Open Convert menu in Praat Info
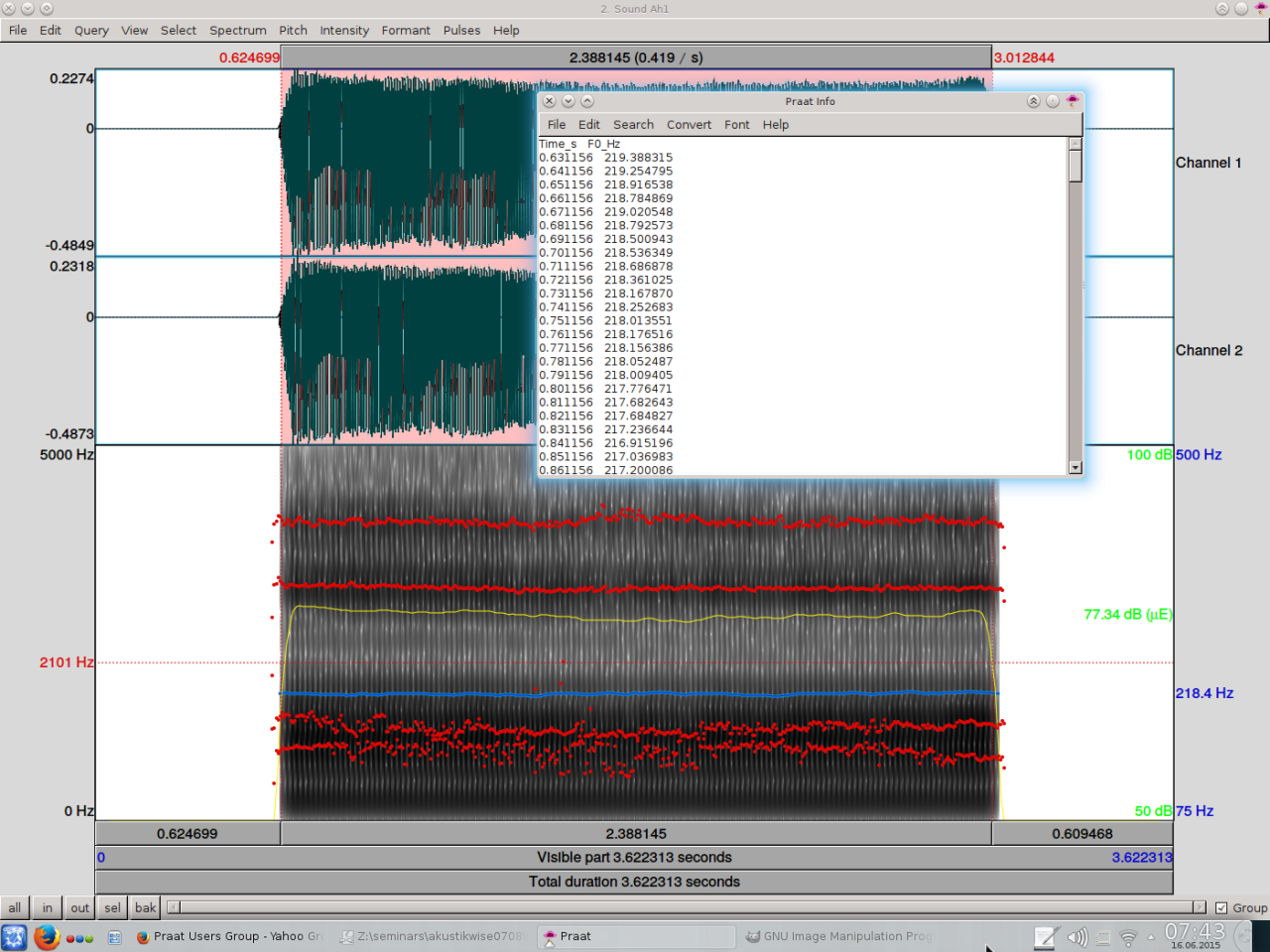 pyautogui.click(x=689, y=125)
